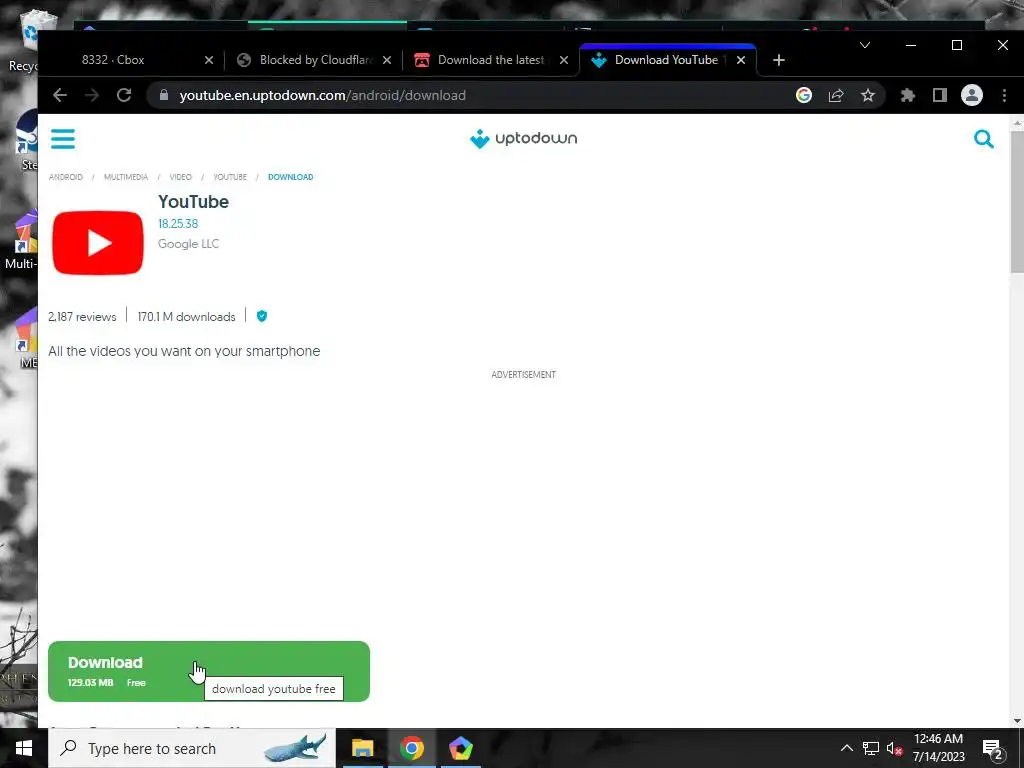
Task: Click the version 18.25.38 link
Action: (x=178, y=223)
